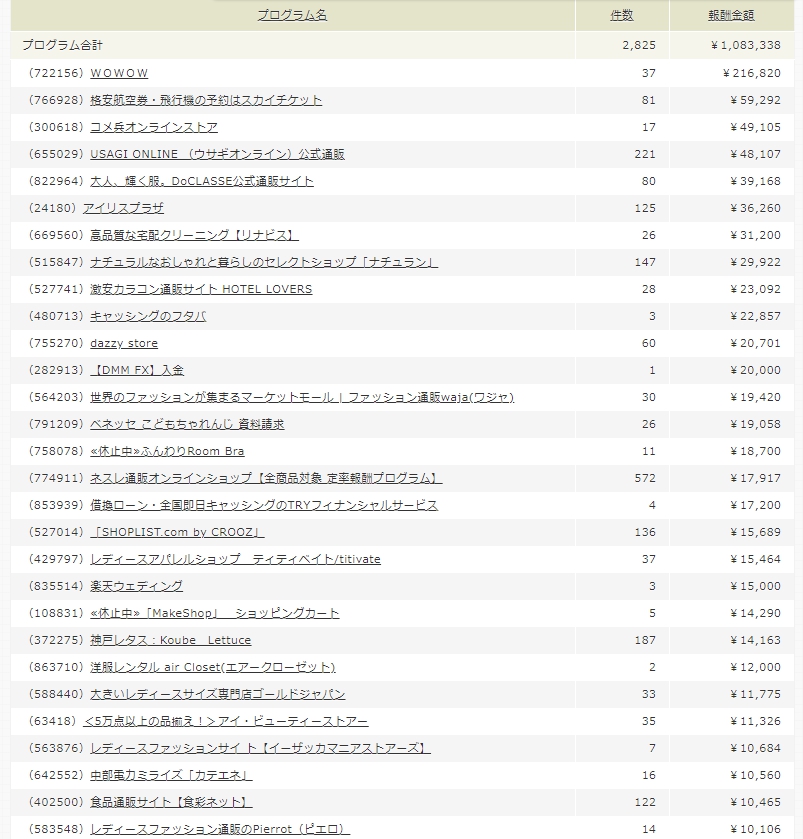Open Pierrot(ピエロ) fashion link
The image size is (803, 839).
coord(220,829)
